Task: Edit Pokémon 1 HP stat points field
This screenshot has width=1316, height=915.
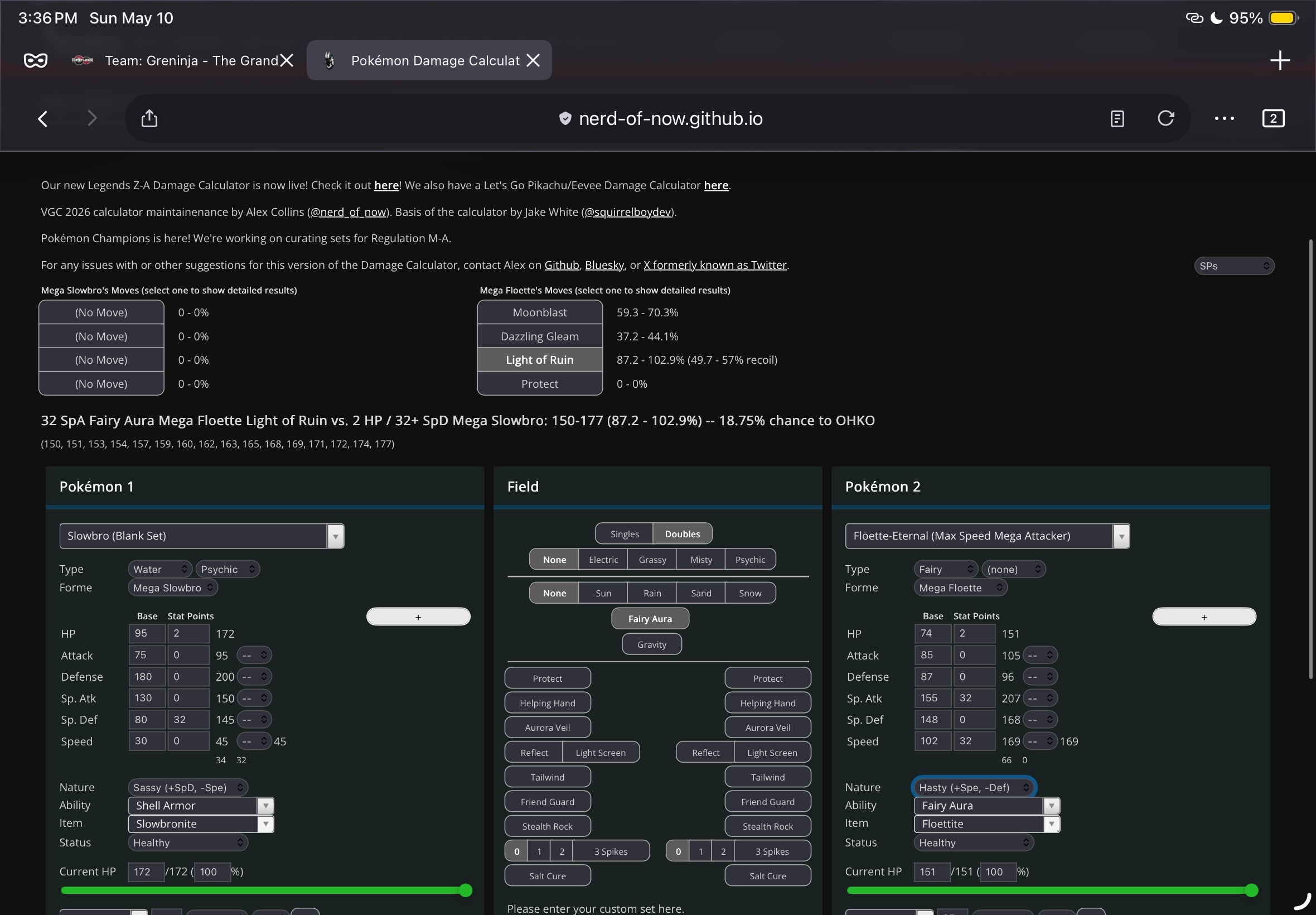Action: (x=188, y=633)
